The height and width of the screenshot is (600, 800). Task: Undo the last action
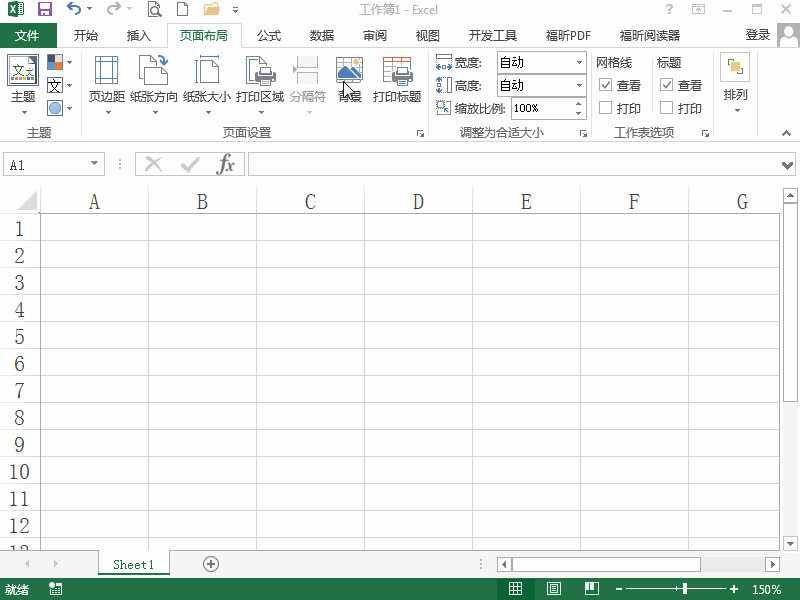point(74,9)
